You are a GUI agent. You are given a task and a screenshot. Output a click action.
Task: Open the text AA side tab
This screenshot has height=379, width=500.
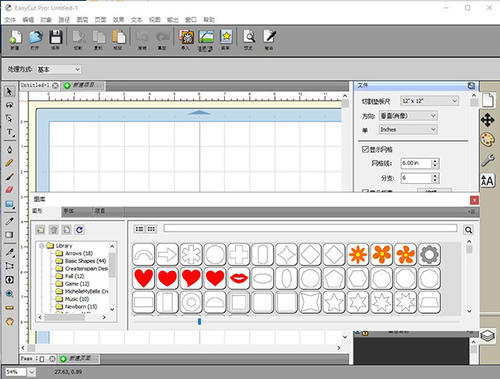point(488,181)
